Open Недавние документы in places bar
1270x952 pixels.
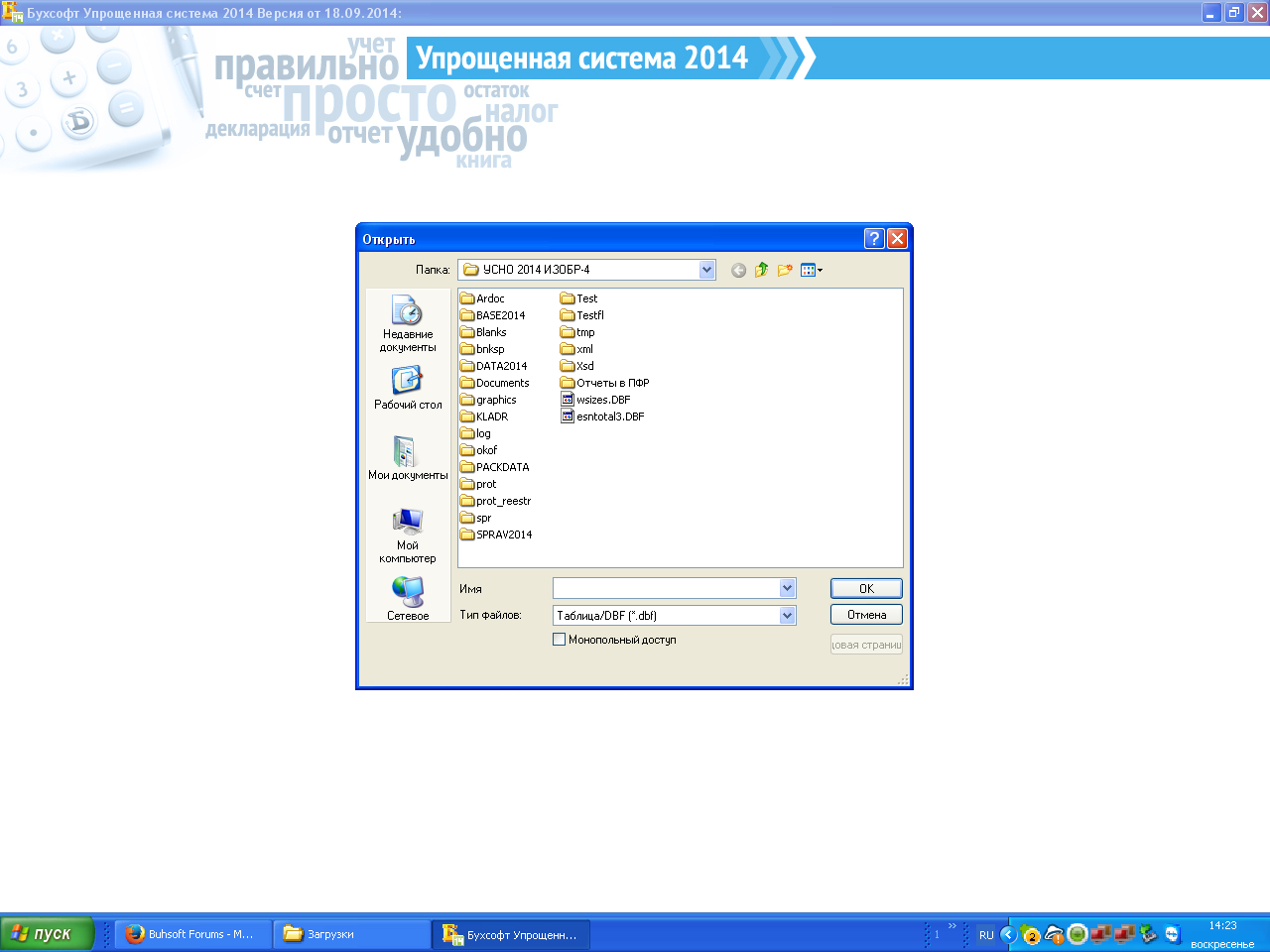408,323
